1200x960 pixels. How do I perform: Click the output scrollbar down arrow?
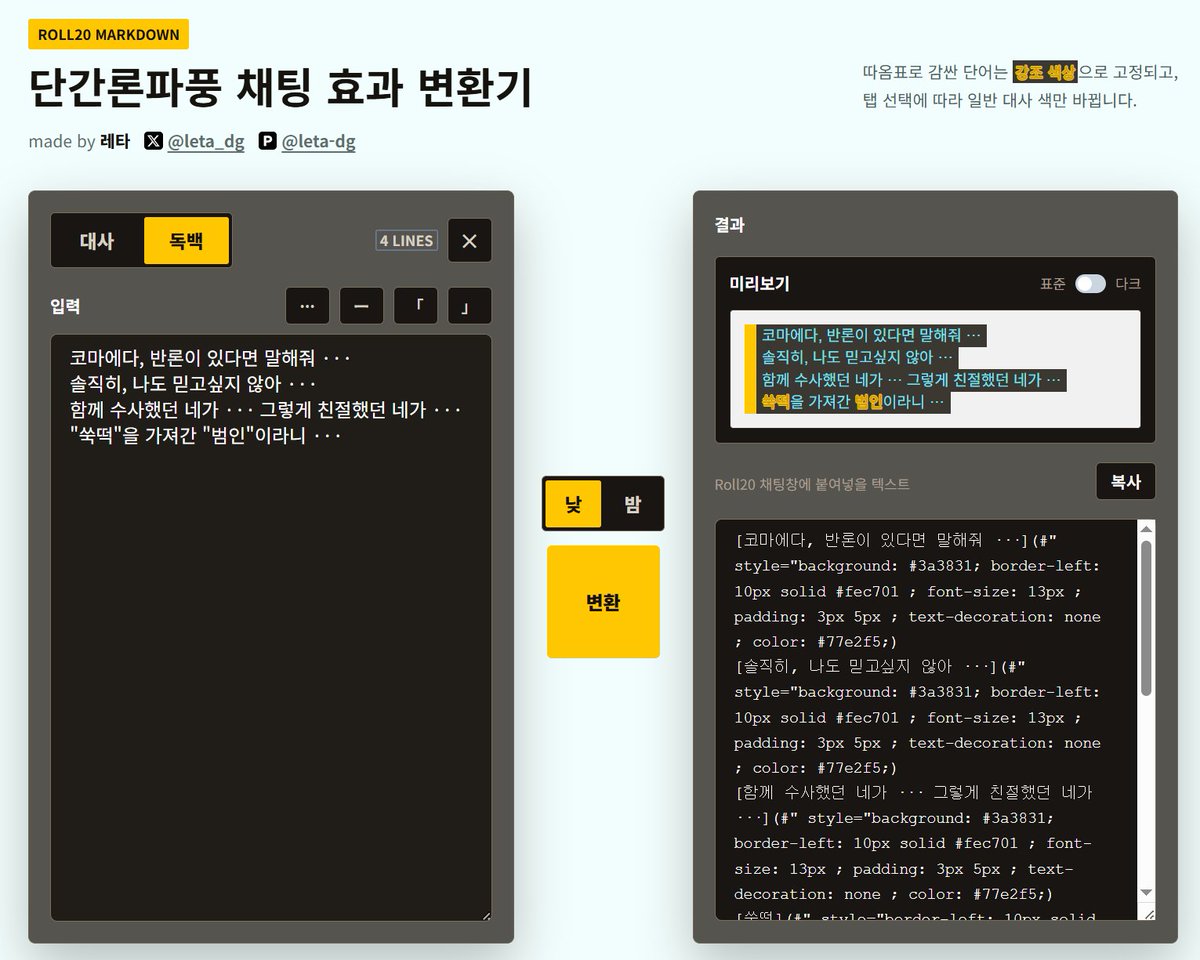click(x=1146, y=892)
